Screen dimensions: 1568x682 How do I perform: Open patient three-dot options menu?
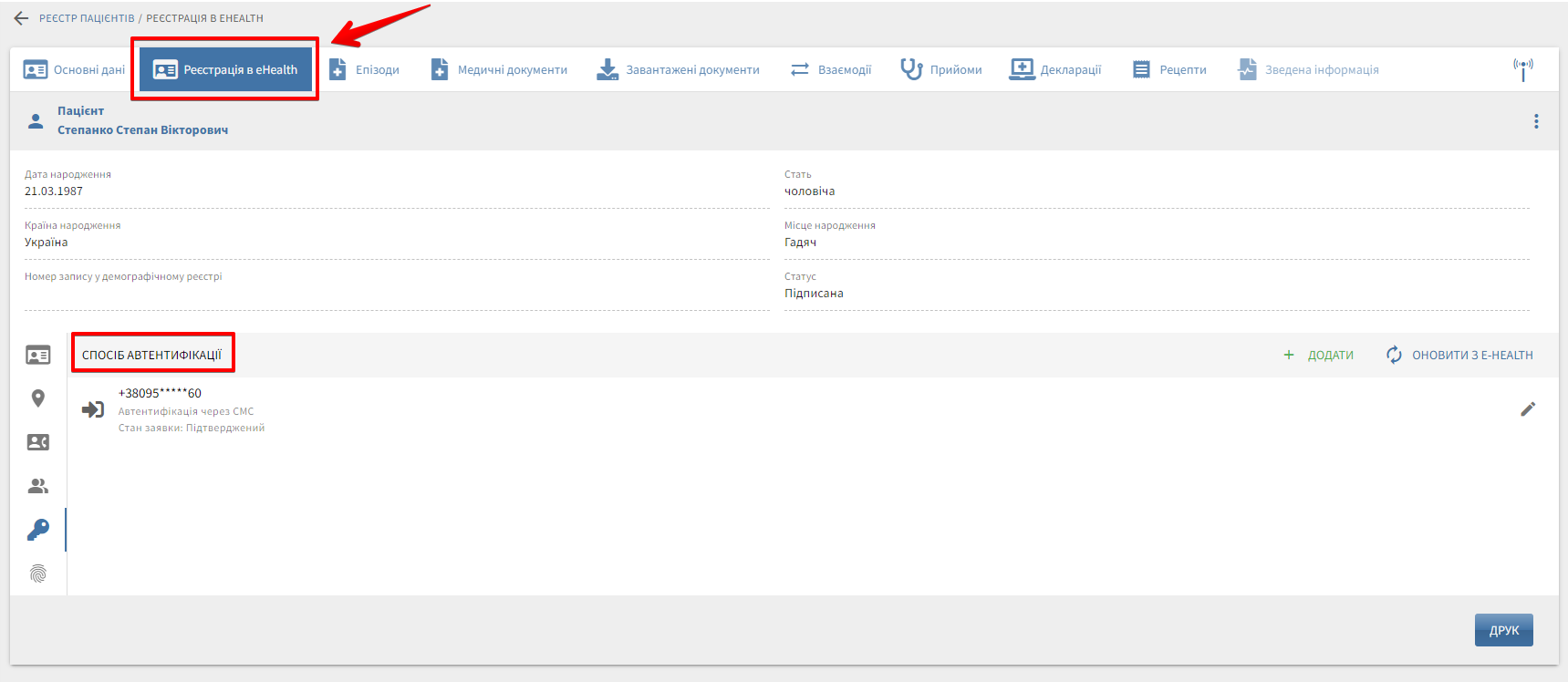pos(1536,121)
